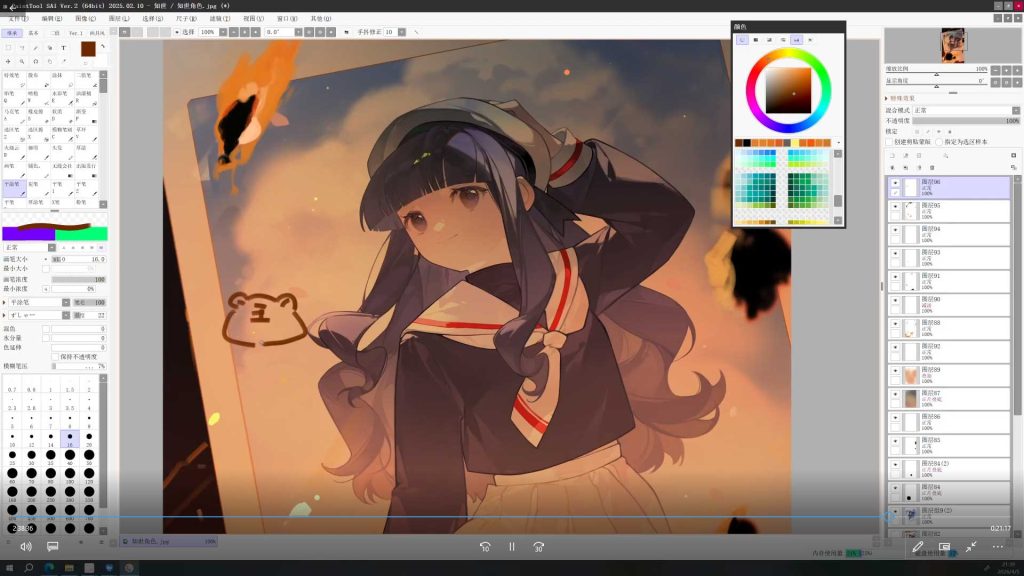Adjust layer 不透明度 opacity slider
This screenshot has height=576, width=1024.
(x=966, y=121)
